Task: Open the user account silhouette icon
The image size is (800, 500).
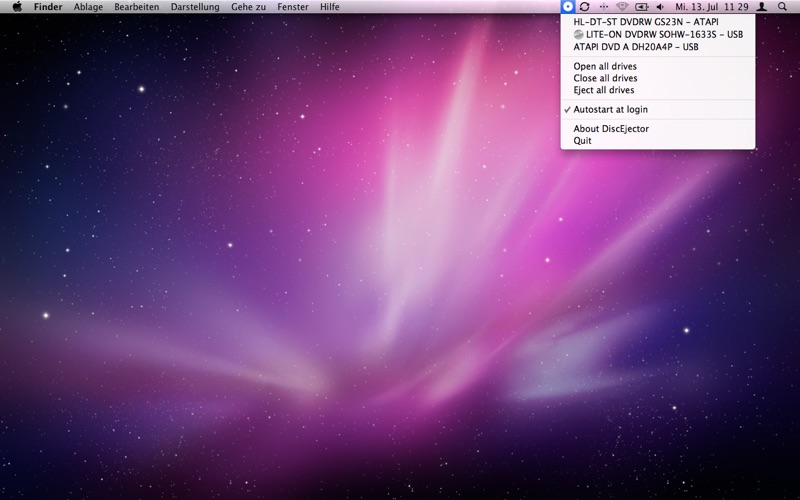Action: click(761, 7)
